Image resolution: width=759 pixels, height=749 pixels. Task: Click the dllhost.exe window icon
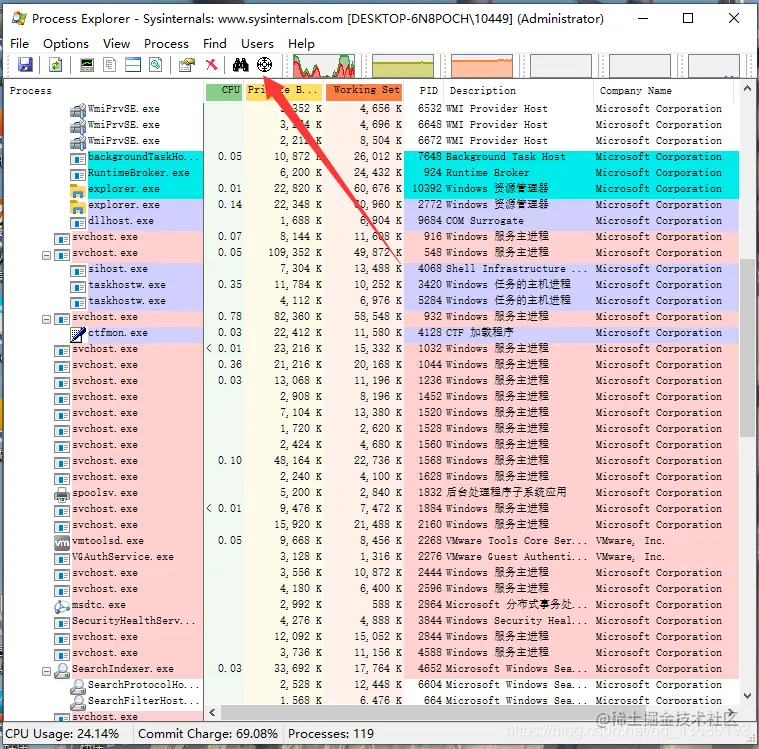(x=77, y=223)
